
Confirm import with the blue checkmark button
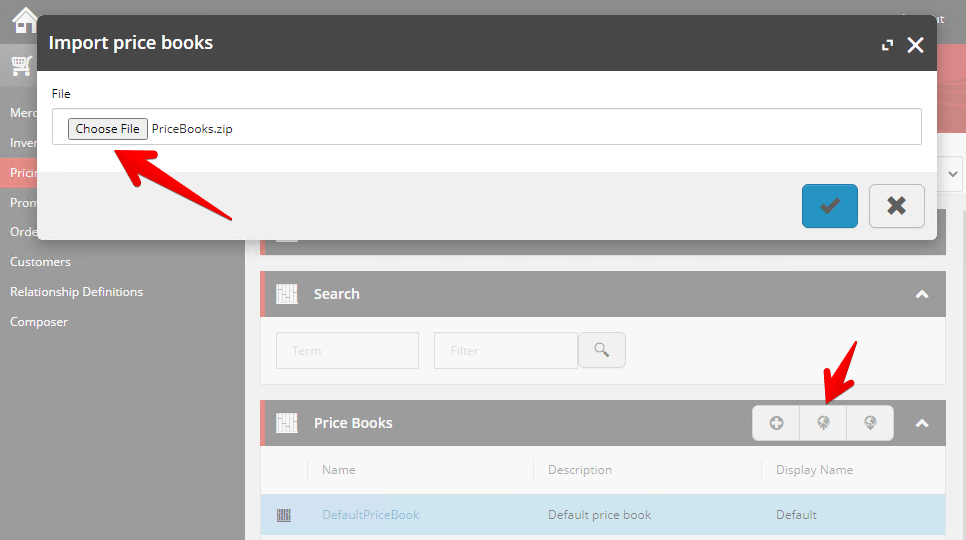[829, 206]
